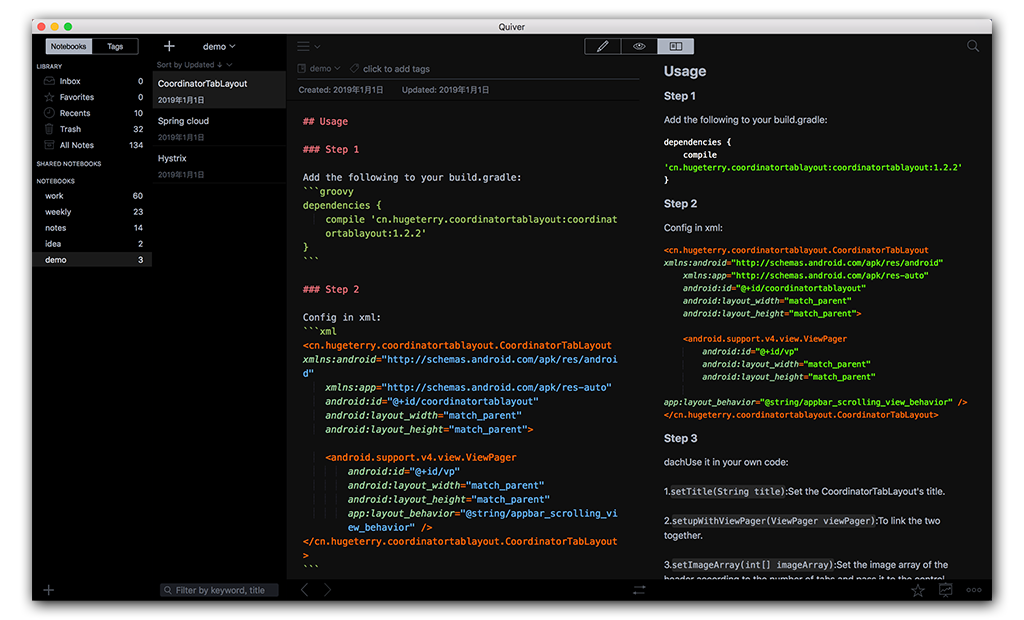This screenshot has width=1024, height=620.
Task: Open the more options ellipsis icon
Action: tap(974, 590)
